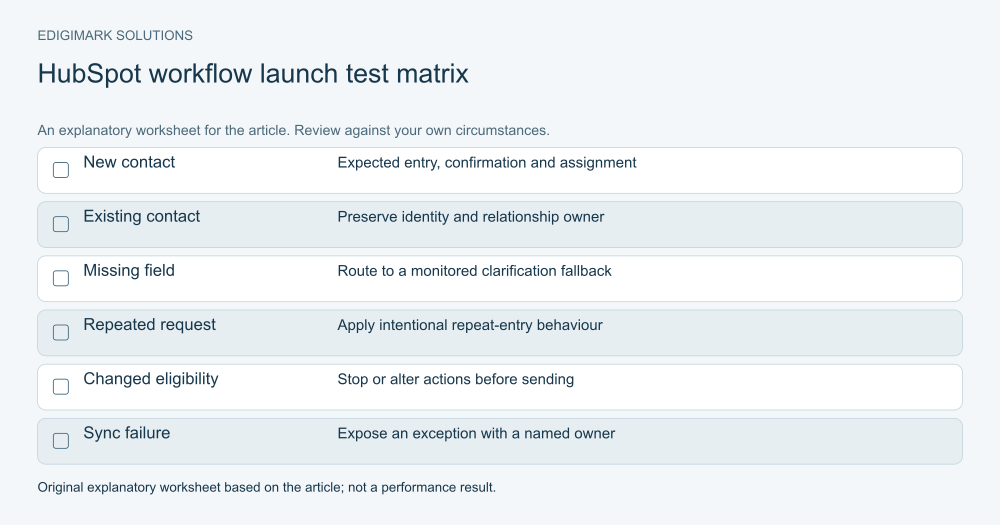Select the 'New contact' label
Screen dimensions: 1000x525
click(x=129, y=162)
